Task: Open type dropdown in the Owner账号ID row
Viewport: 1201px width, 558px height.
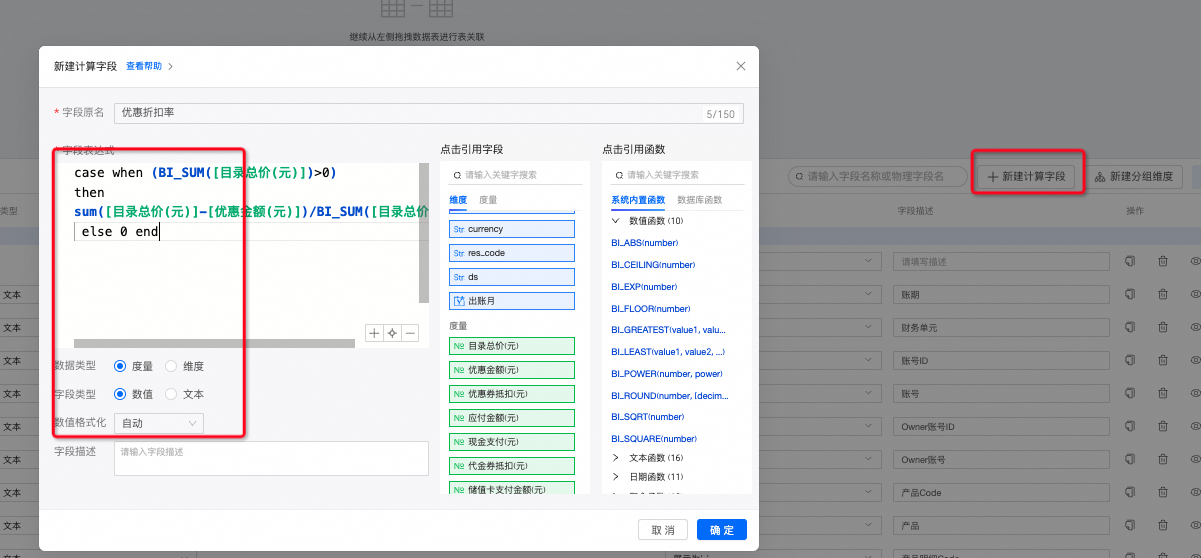Action: [x=869, y=426]
